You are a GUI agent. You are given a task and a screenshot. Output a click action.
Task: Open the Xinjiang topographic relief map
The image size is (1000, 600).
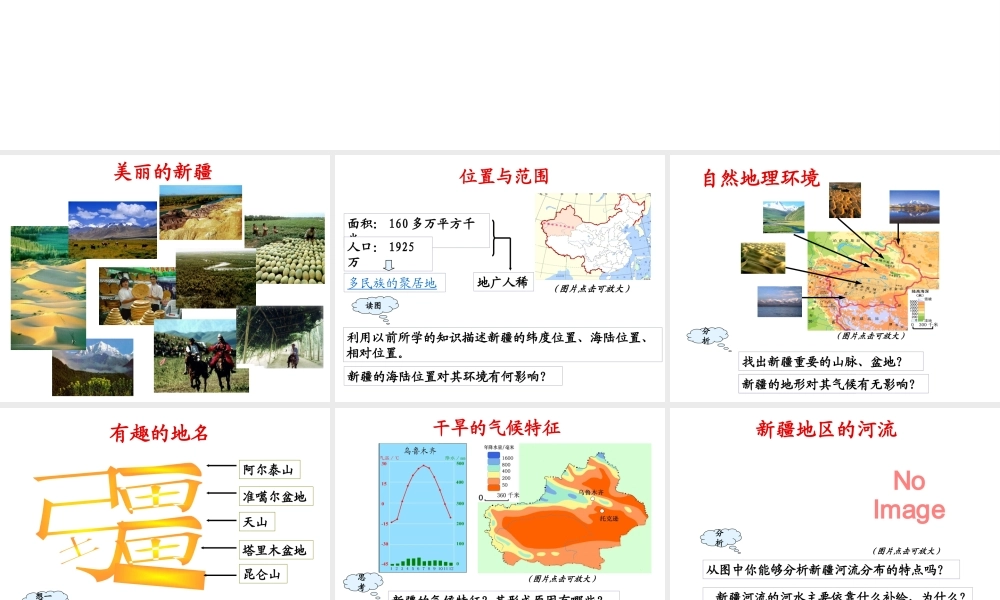(x=873, y=281)
